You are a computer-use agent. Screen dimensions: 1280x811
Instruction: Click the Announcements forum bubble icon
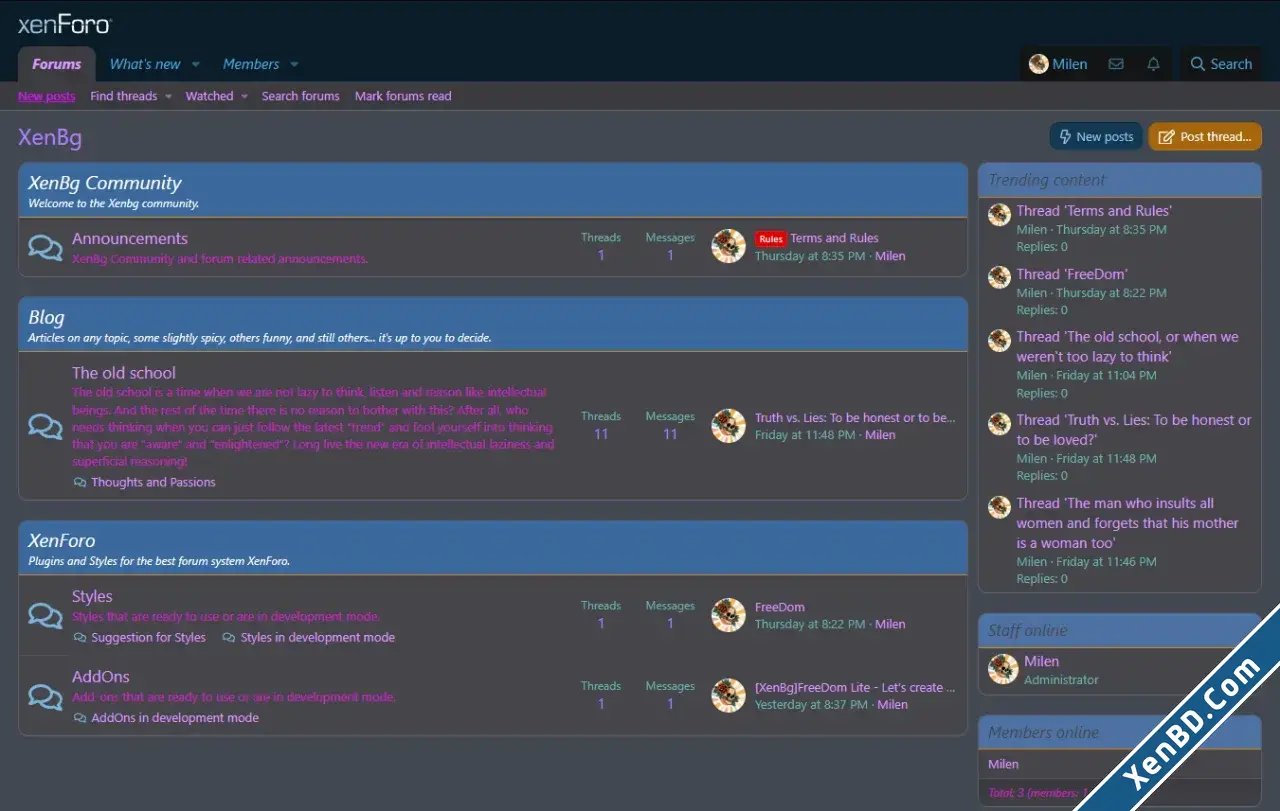tap(45, 247)
